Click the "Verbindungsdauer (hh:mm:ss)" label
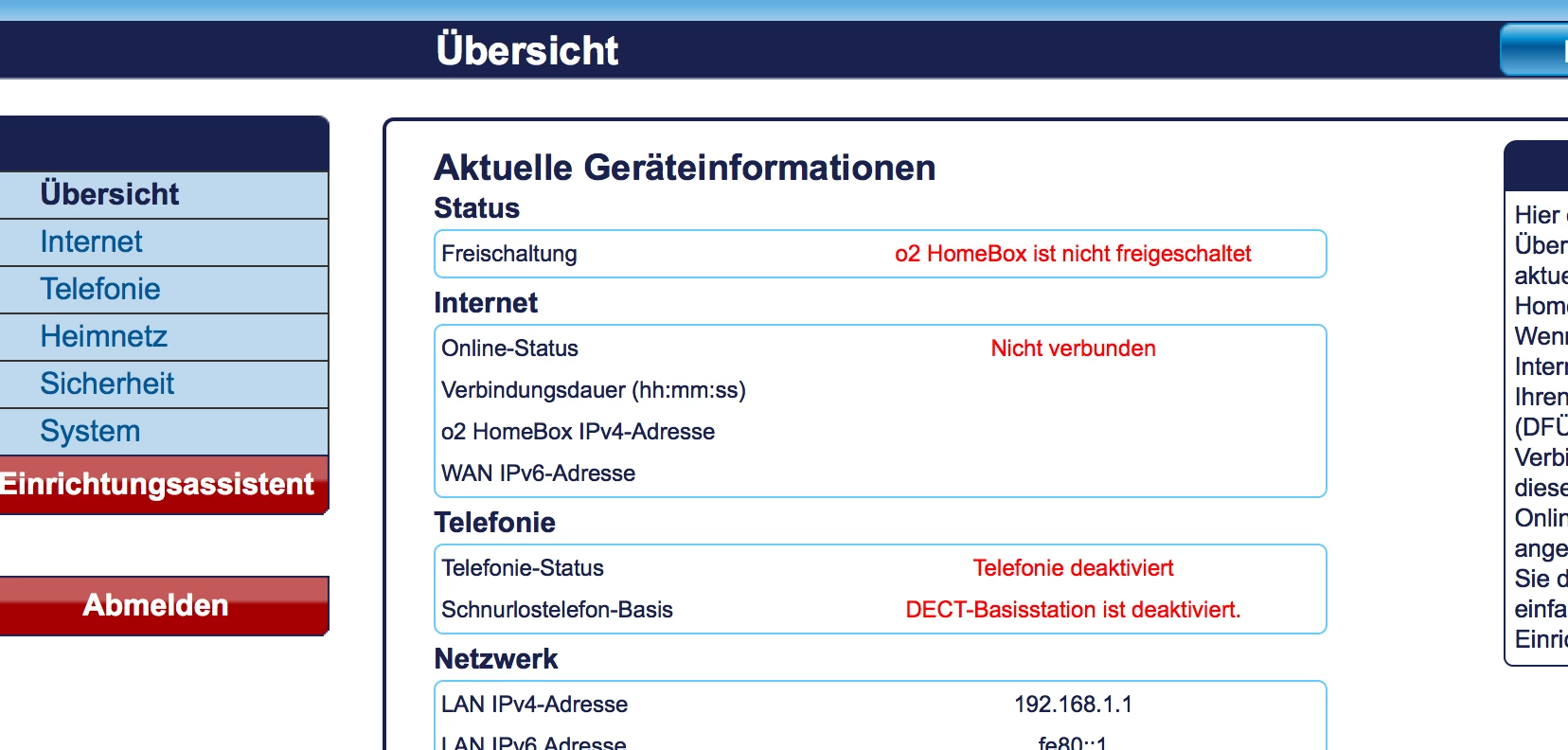Image resolution: width=1568 pixels, height=750 pixels. pyautogui.click(x=594, y=390)
